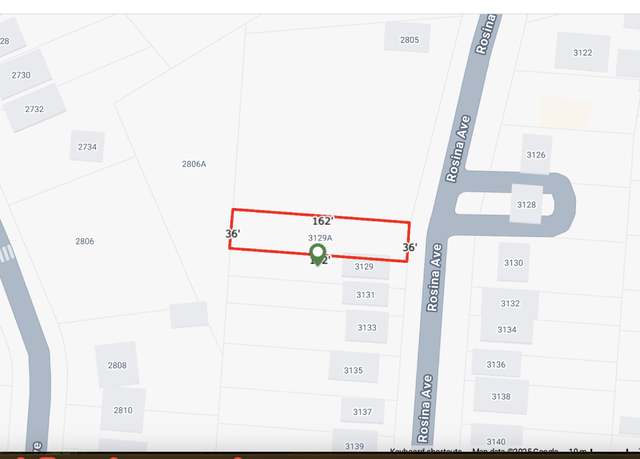Click building 3129 on the map
Screen dimensions: 640x459
365,268
